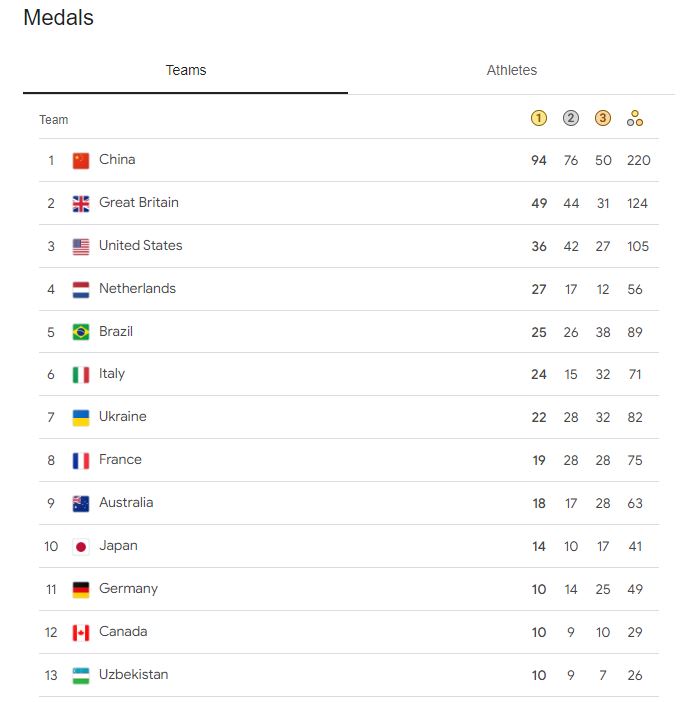Click the Uzbekistan flag icon
Screen dimensions: 690x702
coord(81,676)
